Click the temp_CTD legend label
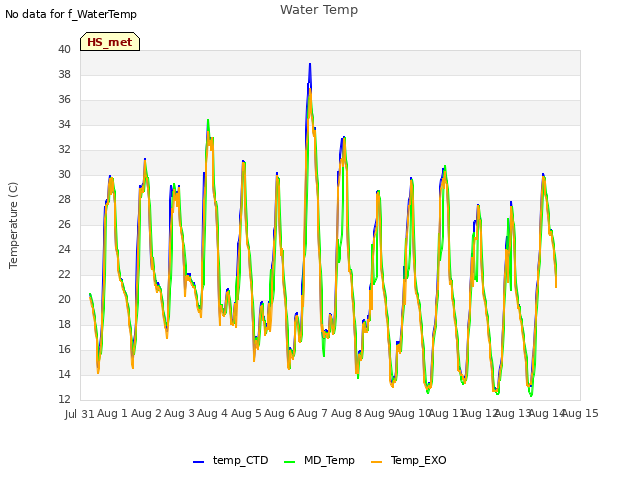The width and height of the screenshot is (640, 480). click(x=240, y=460)
